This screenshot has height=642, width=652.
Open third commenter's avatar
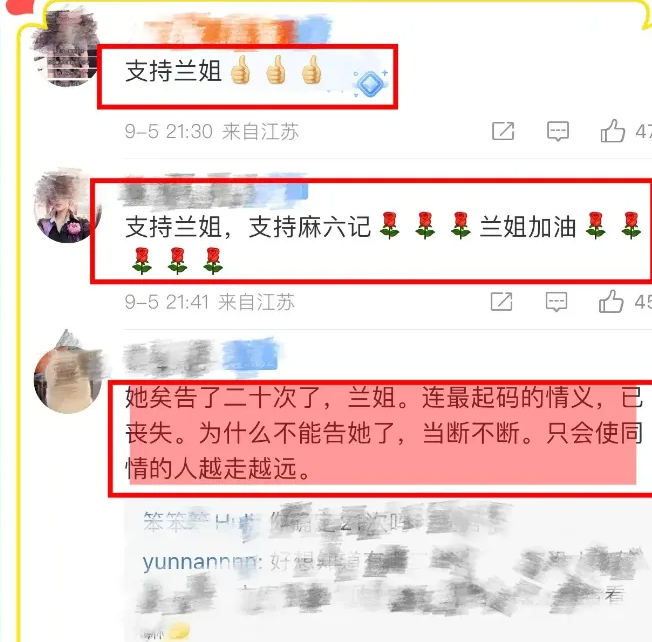click(68, 375)
